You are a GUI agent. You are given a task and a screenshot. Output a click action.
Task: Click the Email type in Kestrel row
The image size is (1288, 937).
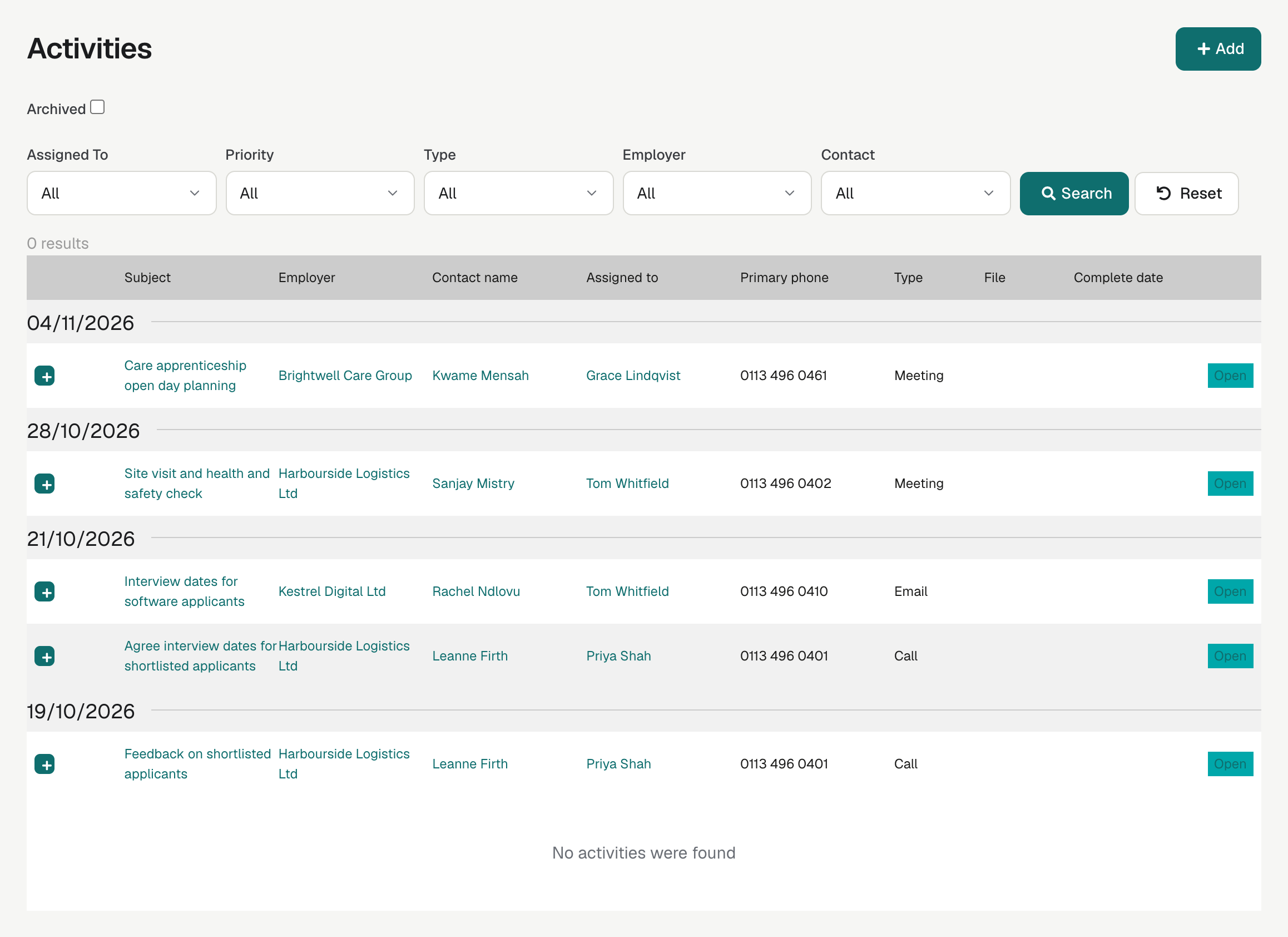point(910,591)
